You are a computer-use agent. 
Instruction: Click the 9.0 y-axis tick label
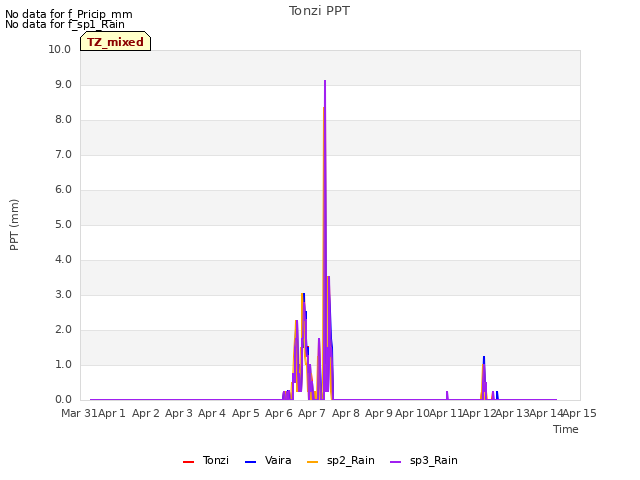point(63,84)
